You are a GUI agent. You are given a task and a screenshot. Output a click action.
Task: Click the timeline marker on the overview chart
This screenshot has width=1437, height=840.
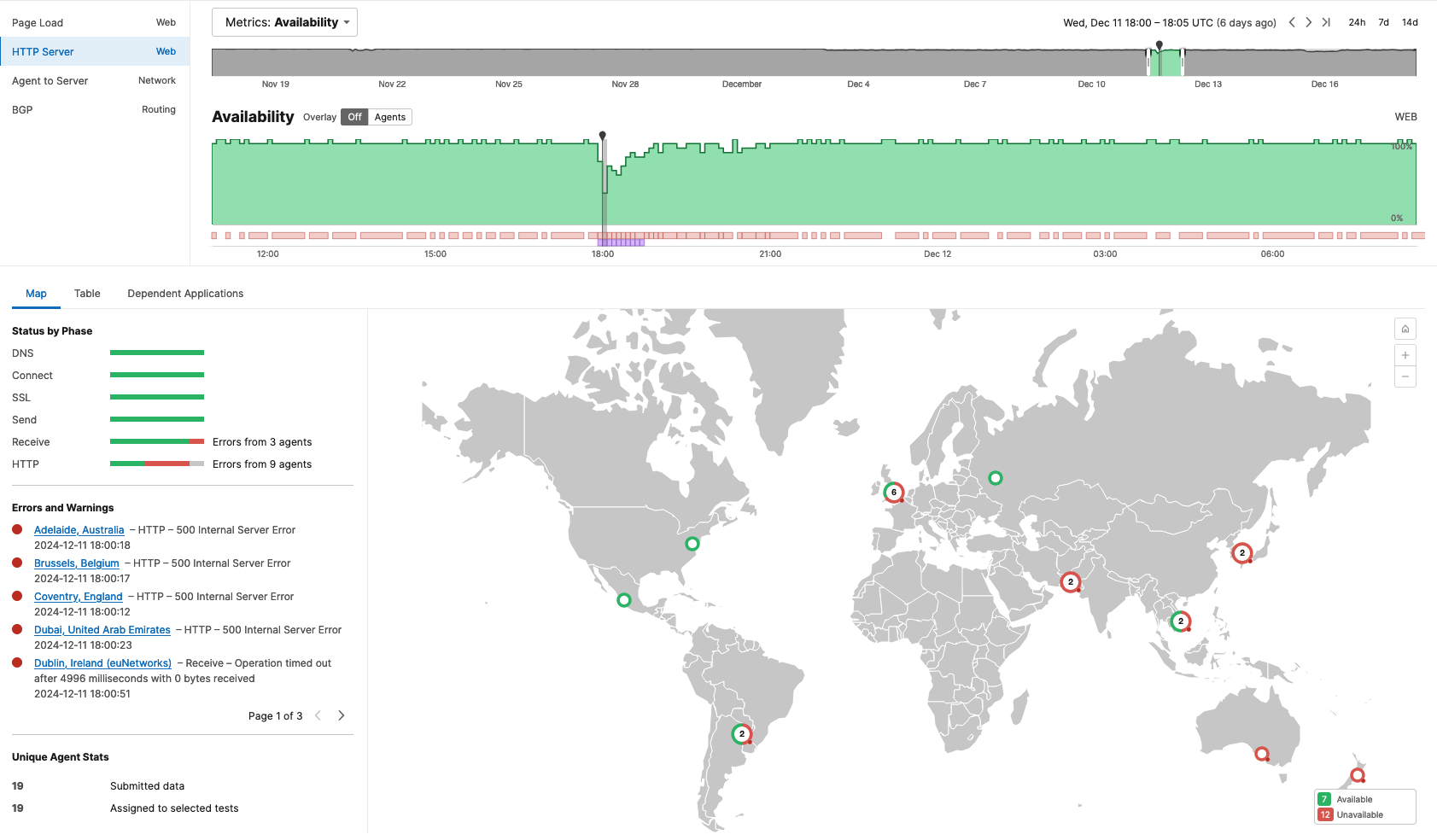(1159, 45)
